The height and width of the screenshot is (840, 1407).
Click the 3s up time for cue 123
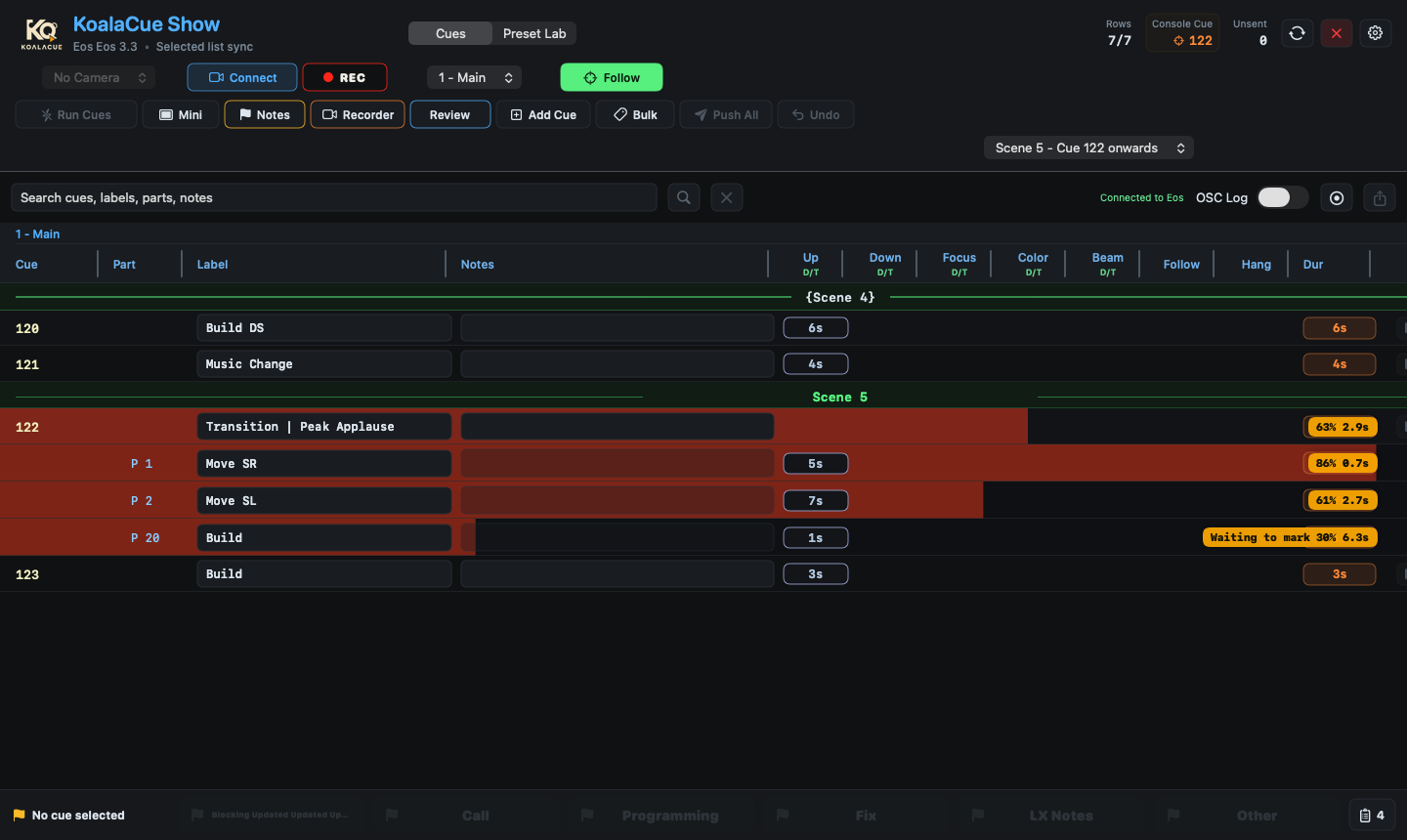[816, 574]
